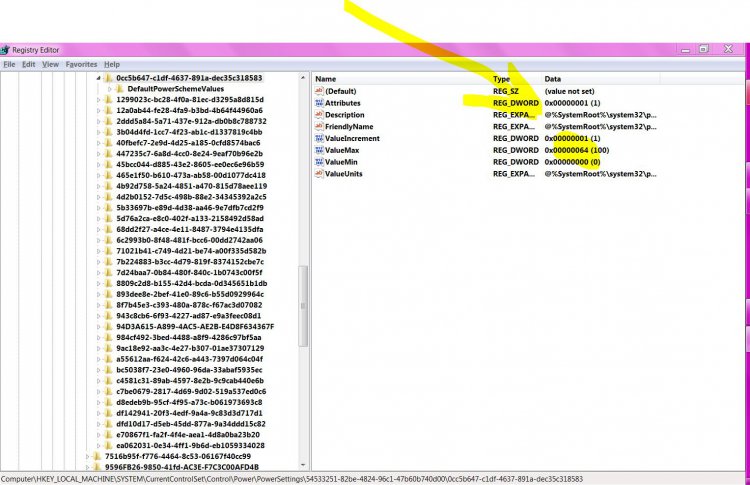Select key 8809c2d8-b155-42d4-bcda-0d345651b1db
Image resolution: width=750 pixels, height=485 pixels.
click(x=192, y=283)
